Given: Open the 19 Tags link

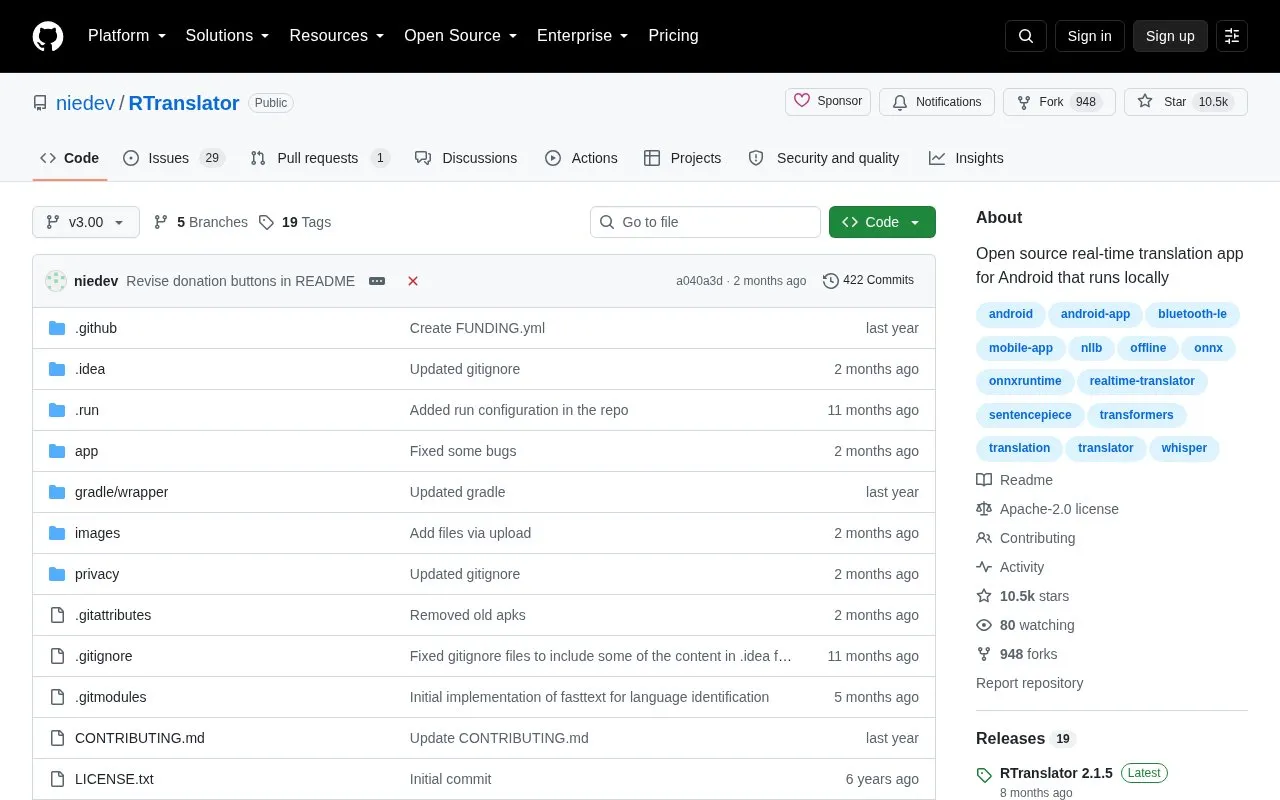Looking at the screenshot, I should point(295,222).
